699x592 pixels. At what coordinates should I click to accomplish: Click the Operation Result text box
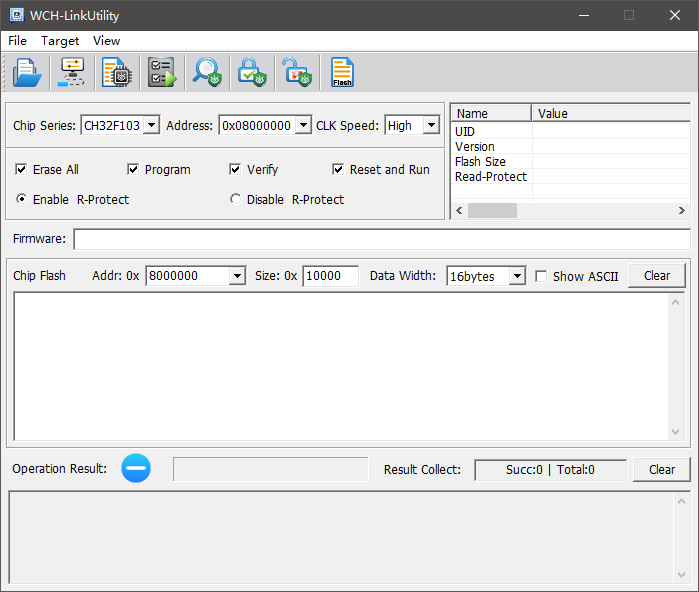click(271, 469)
